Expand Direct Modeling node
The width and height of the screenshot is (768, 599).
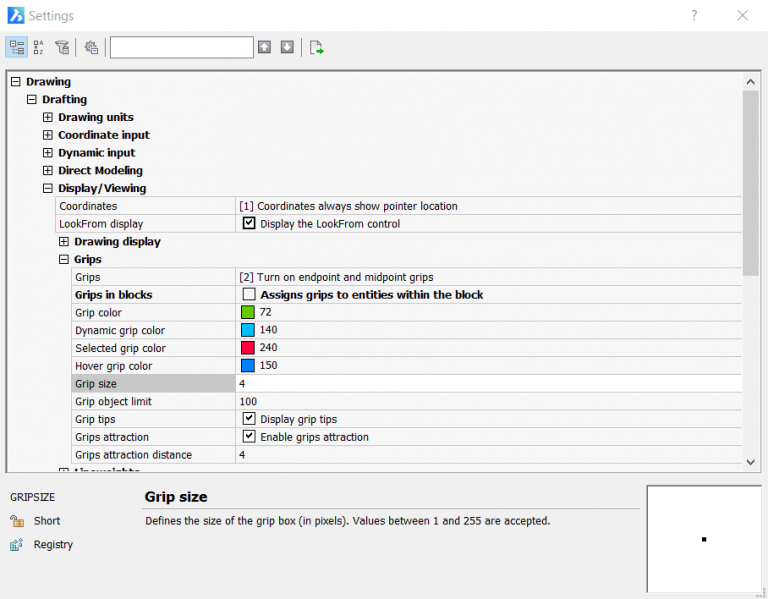48,170
